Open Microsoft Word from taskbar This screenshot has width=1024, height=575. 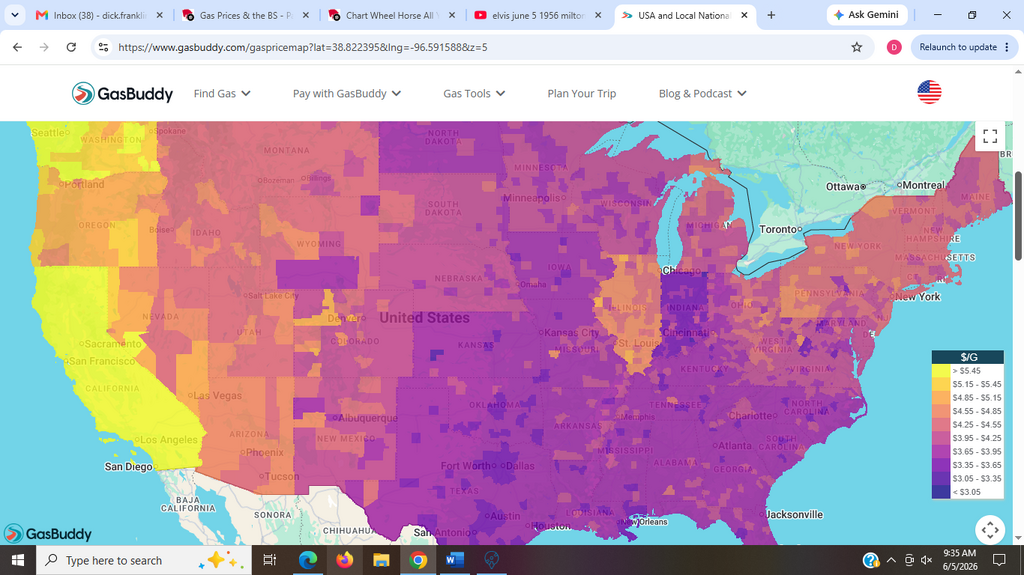[x=455, y=560]
